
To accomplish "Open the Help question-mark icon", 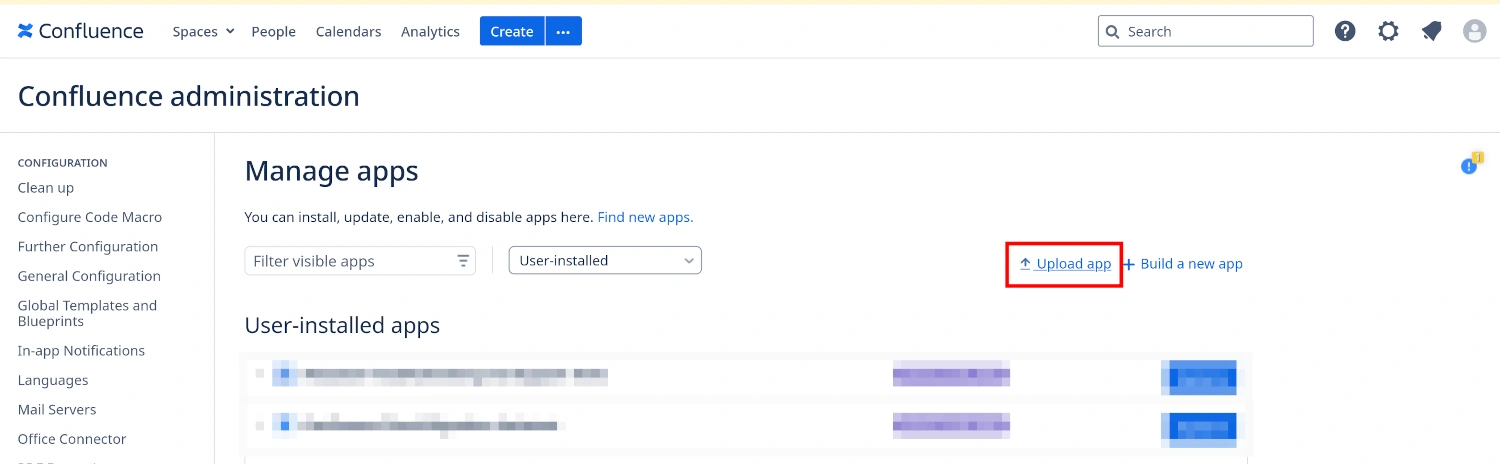I will (1345, 31).
